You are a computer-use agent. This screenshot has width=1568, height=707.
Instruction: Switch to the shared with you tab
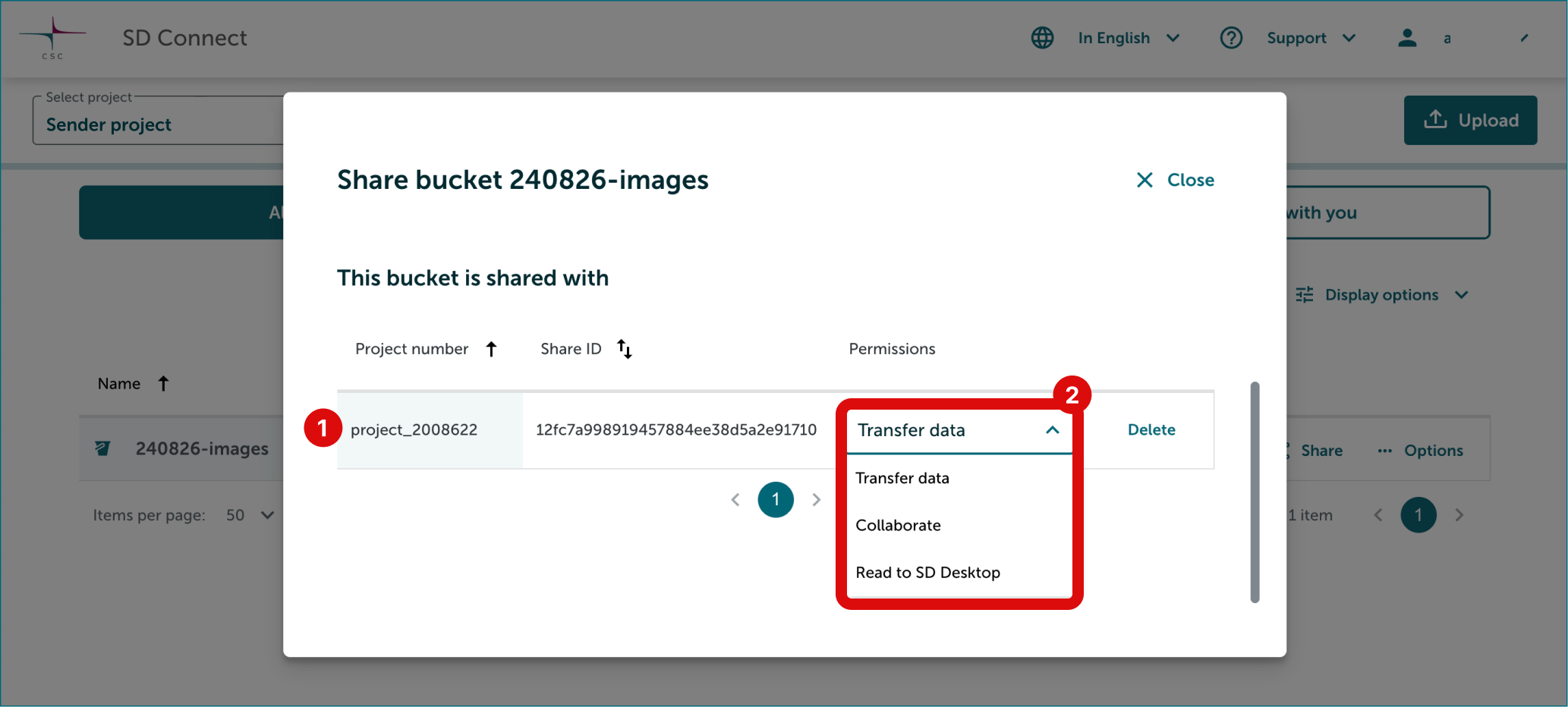(1387, 212)
